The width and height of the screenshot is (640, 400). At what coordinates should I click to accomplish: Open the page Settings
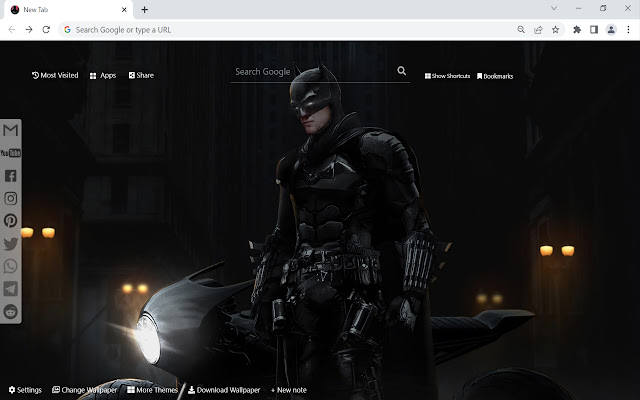click(25, 390)
